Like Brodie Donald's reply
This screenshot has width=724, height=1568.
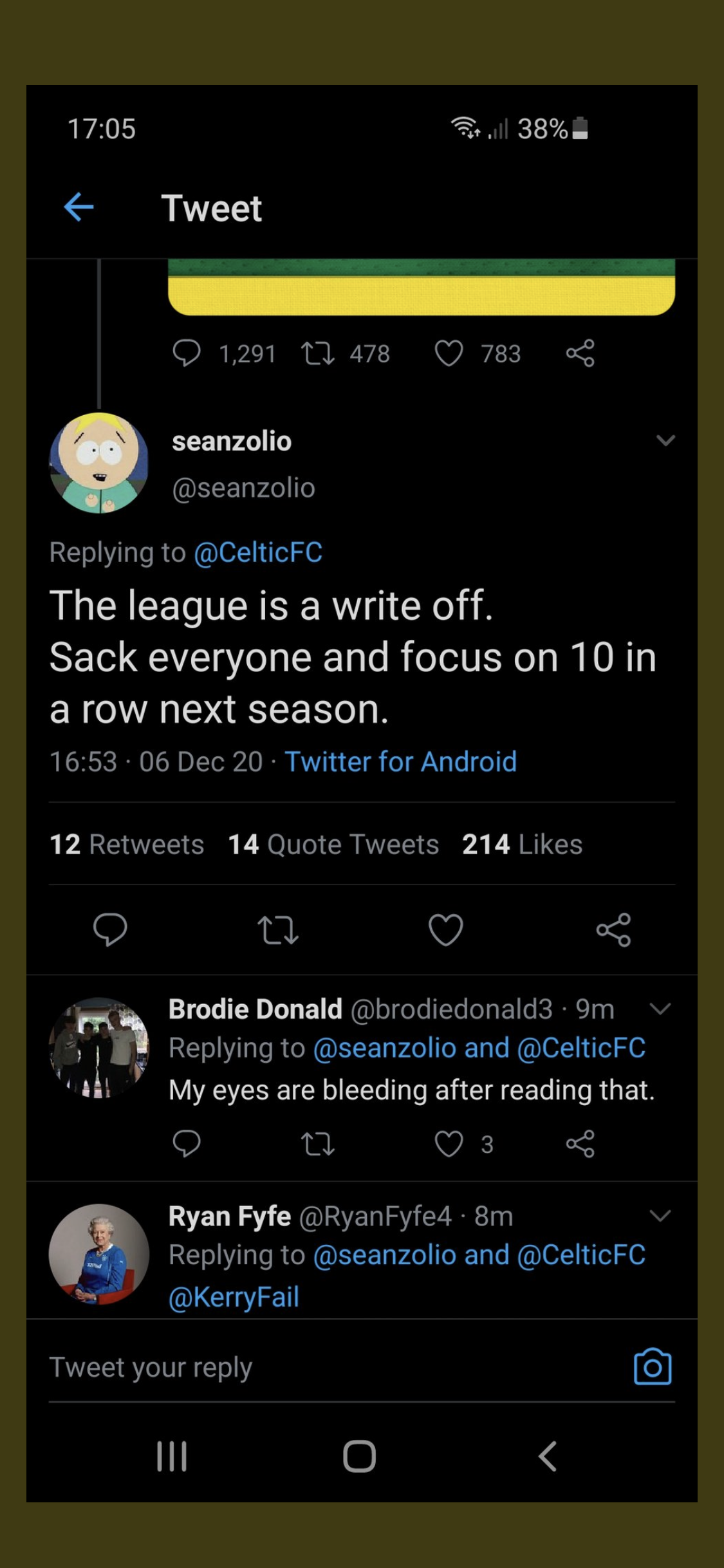click(449, 1144)
